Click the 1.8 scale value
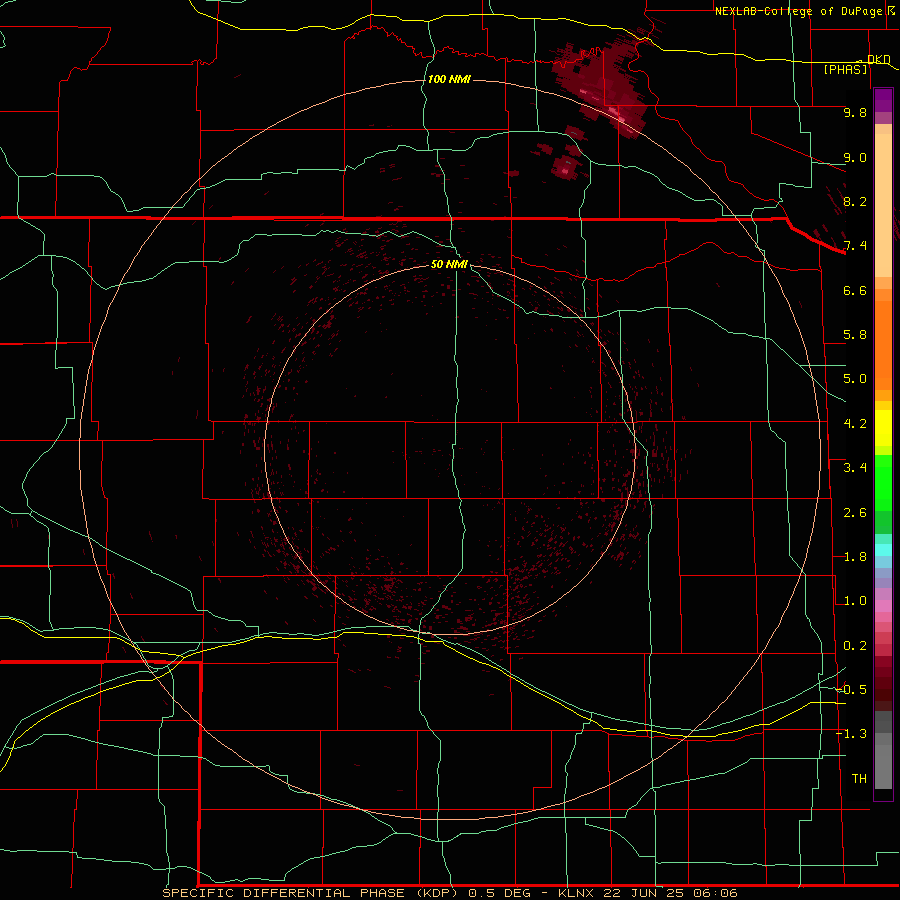 tap(855, 557)
